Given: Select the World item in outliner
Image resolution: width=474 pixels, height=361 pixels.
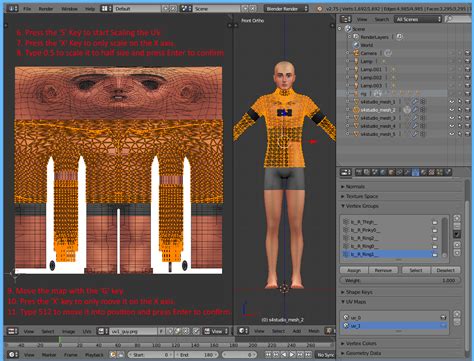Looking at the screenshot, I should click(366, 45).
